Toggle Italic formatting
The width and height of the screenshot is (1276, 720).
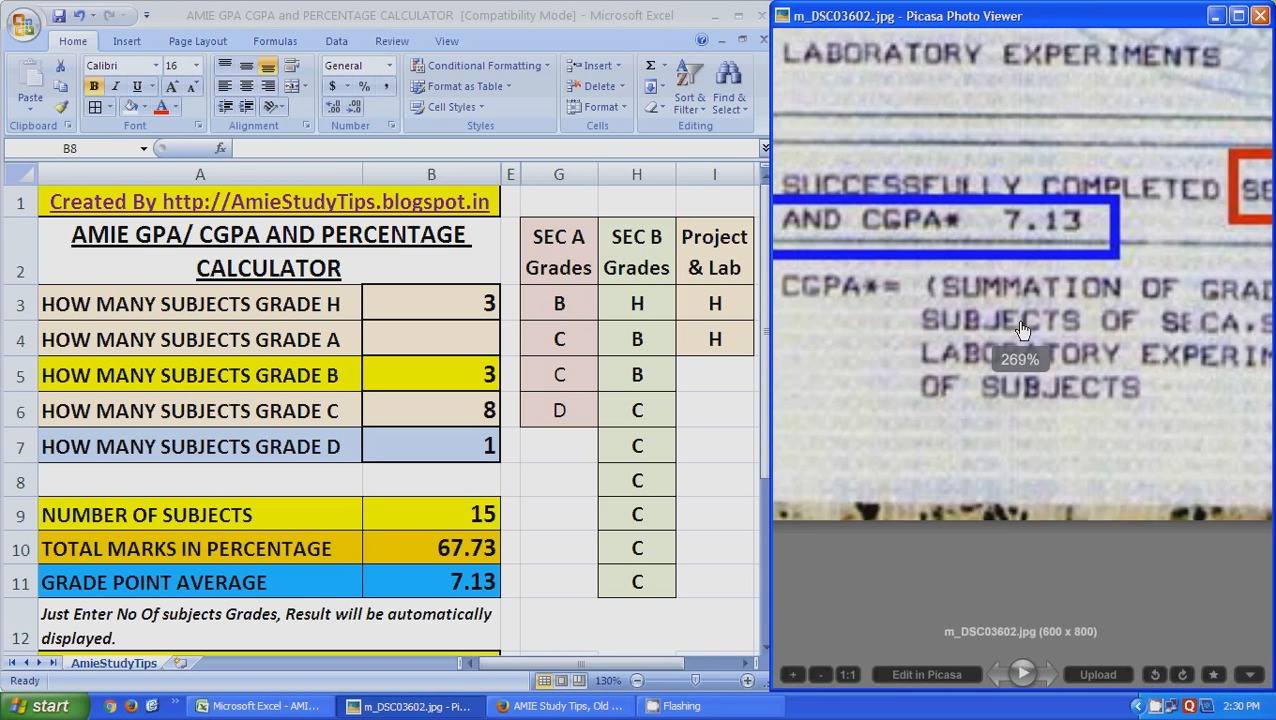(115, 87)
